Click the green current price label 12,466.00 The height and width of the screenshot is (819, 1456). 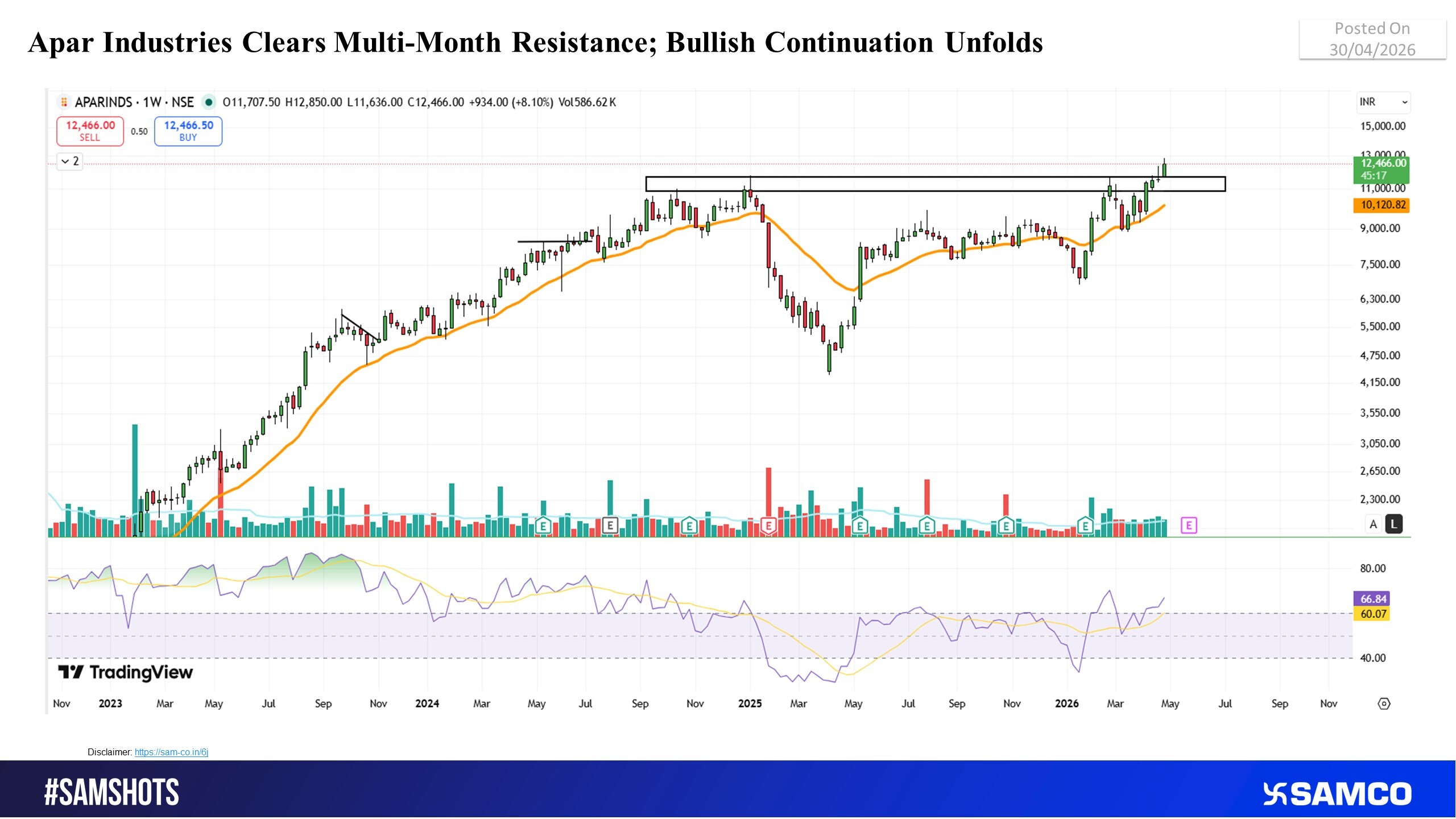(x=1381, y=169)
